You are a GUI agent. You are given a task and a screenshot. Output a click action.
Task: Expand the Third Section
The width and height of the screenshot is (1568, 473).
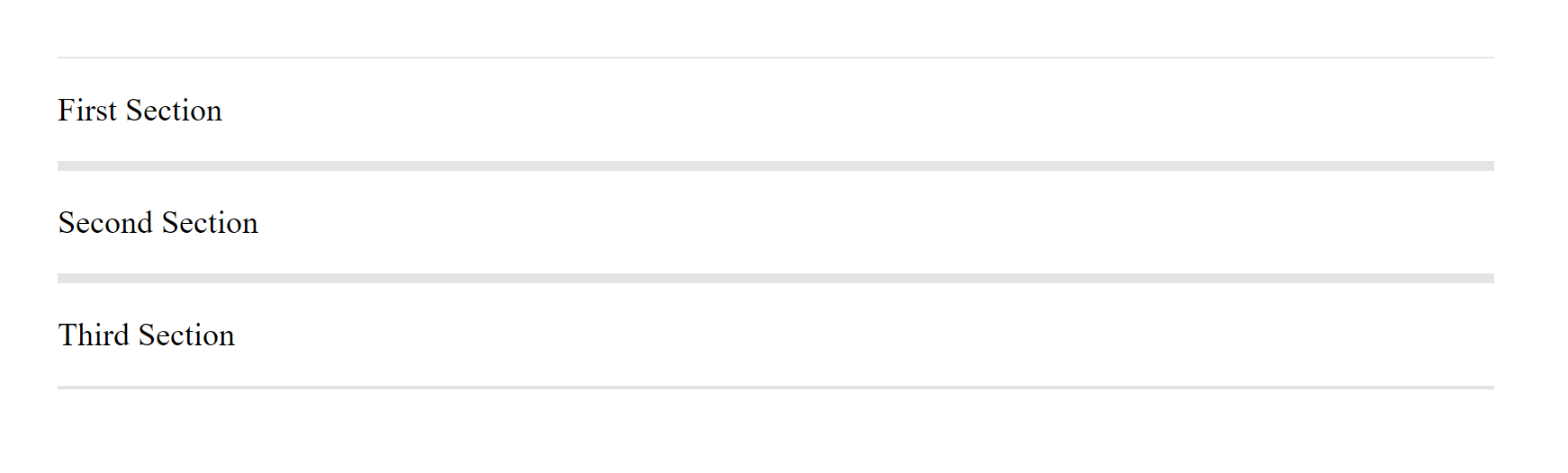775,335
